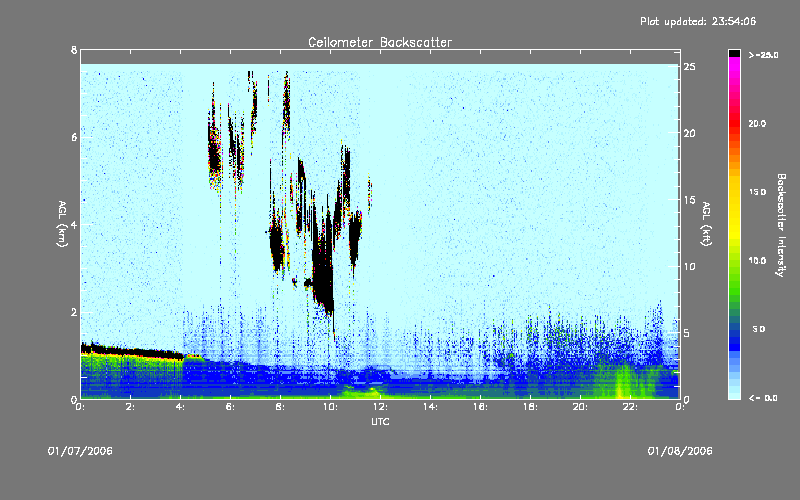Click the 8 km tick on the left axis
This screenshot has width=800, height=500.
click(x=74, y=50)
